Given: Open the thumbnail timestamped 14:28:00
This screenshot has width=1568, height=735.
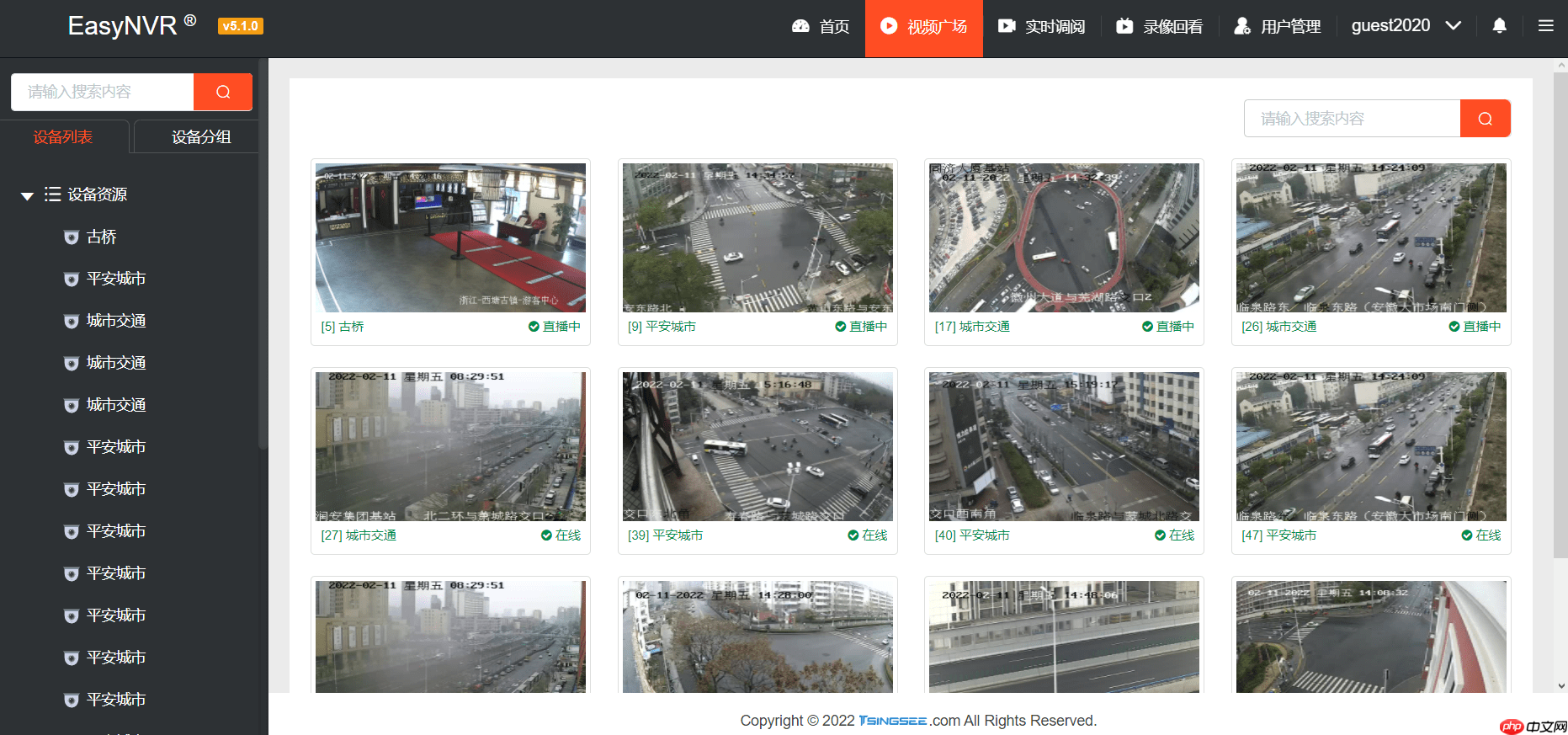Looking at the screenshot, I should point(757,636).
